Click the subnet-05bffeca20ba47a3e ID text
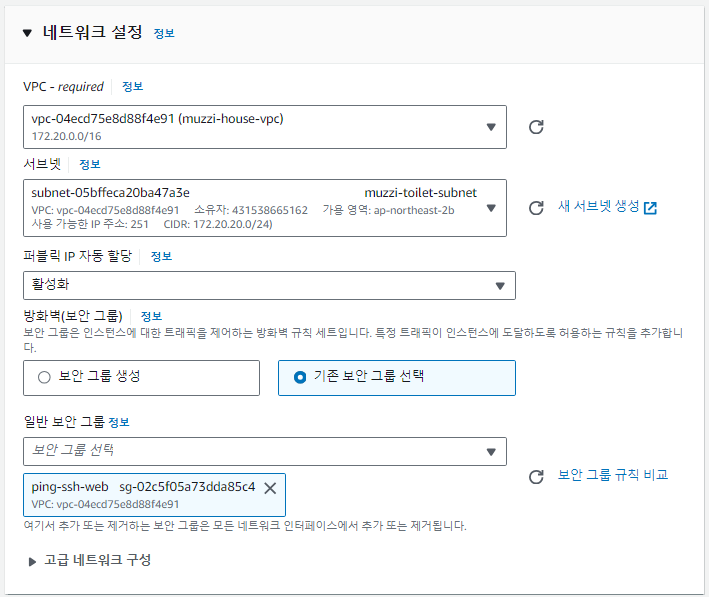This screenshot has width=709, height=597. (110, 193)
